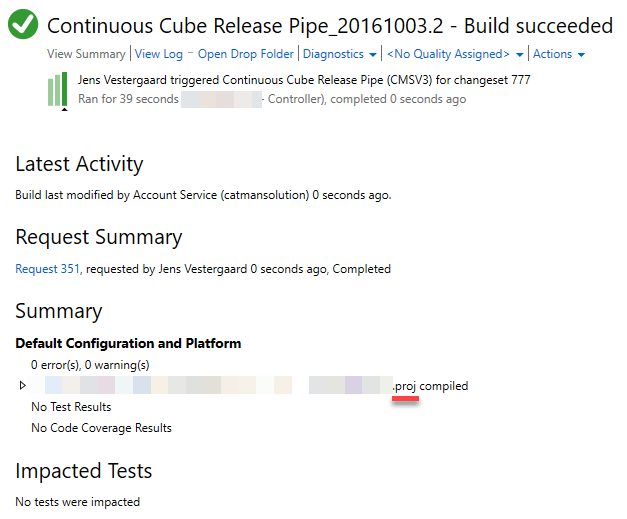
Task: Click the Impacted Tests heading
Action: 83,470
